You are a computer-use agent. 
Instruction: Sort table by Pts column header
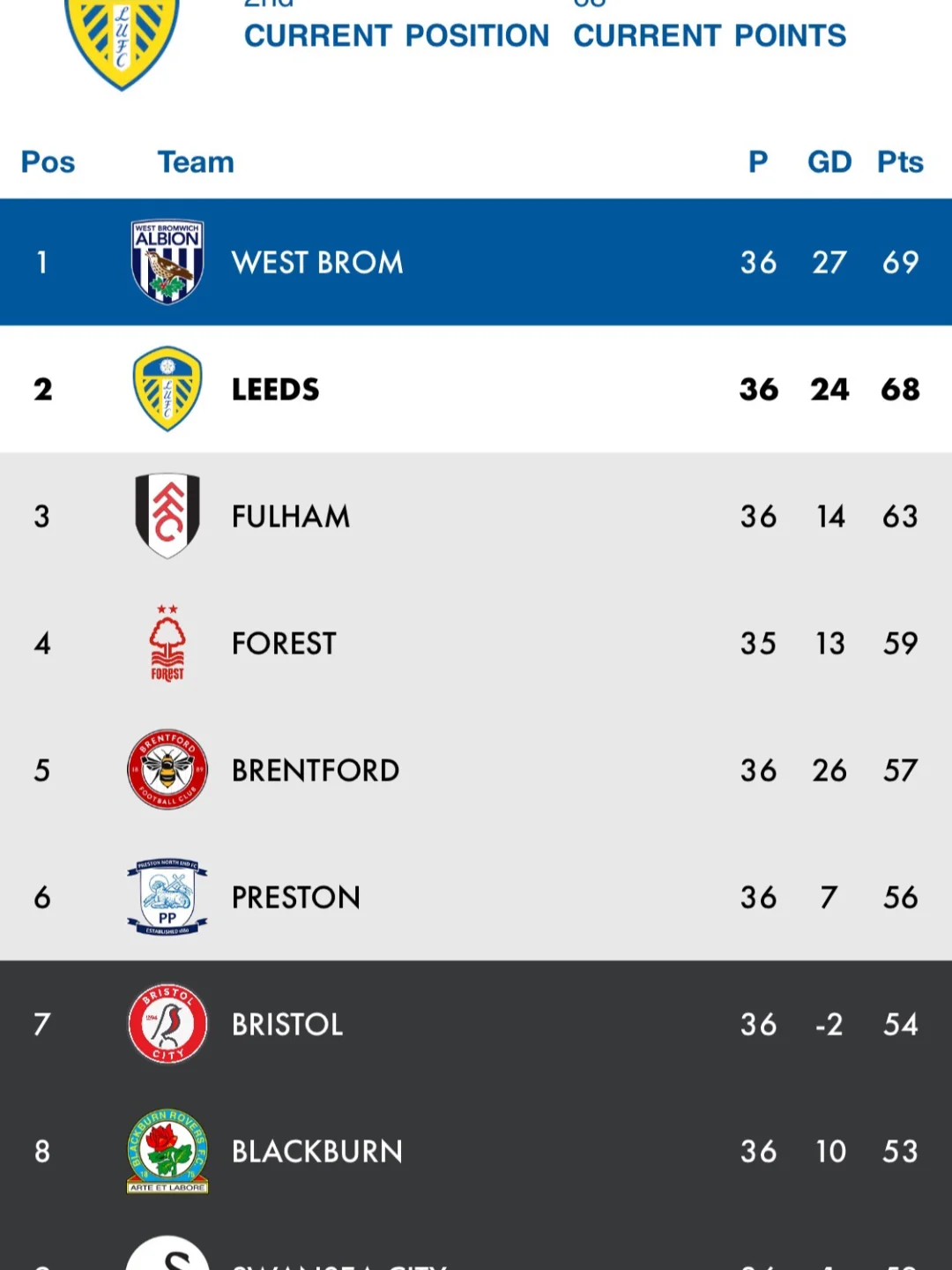[900, 162]
